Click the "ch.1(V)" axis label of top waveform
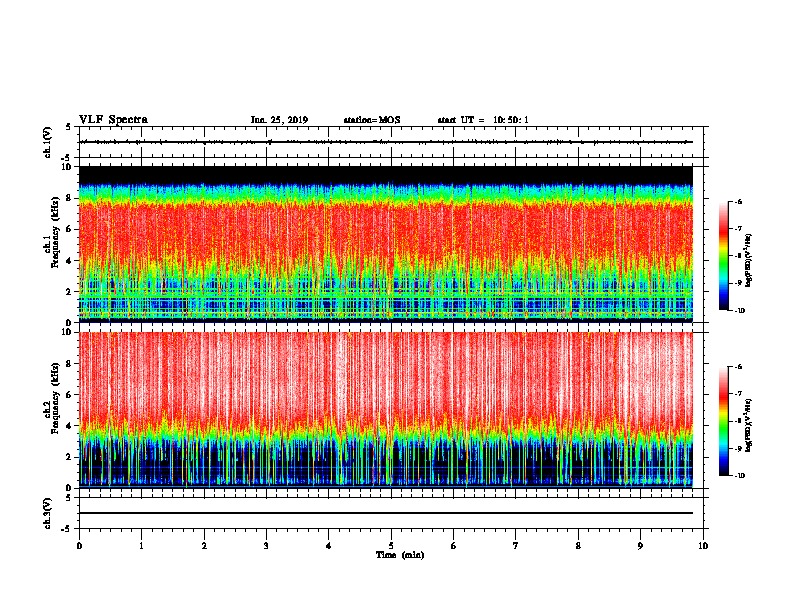This screenshot has height=612, width=792. [48, 142]
